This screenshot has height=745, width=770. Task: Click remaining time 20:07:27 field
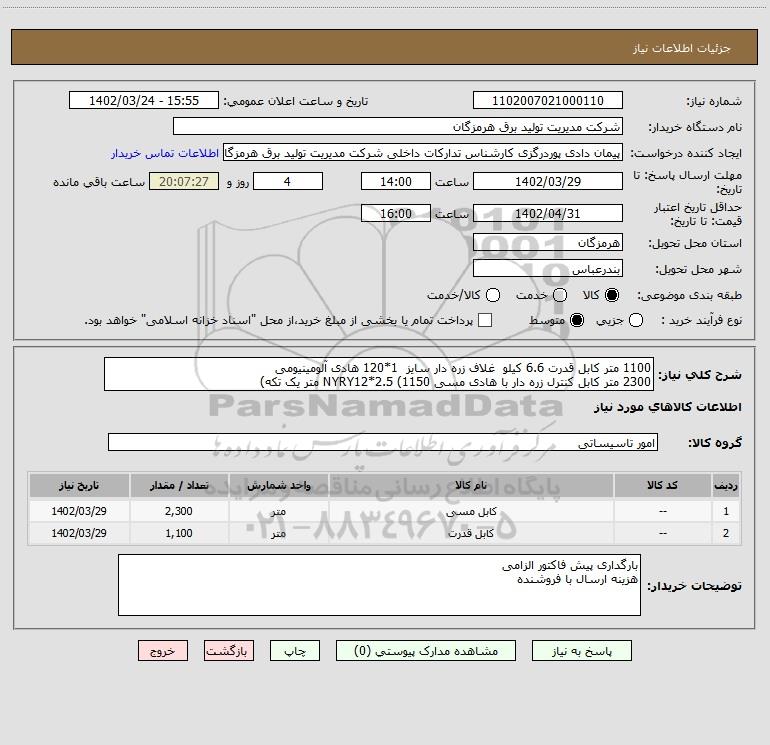pos(184,181)
